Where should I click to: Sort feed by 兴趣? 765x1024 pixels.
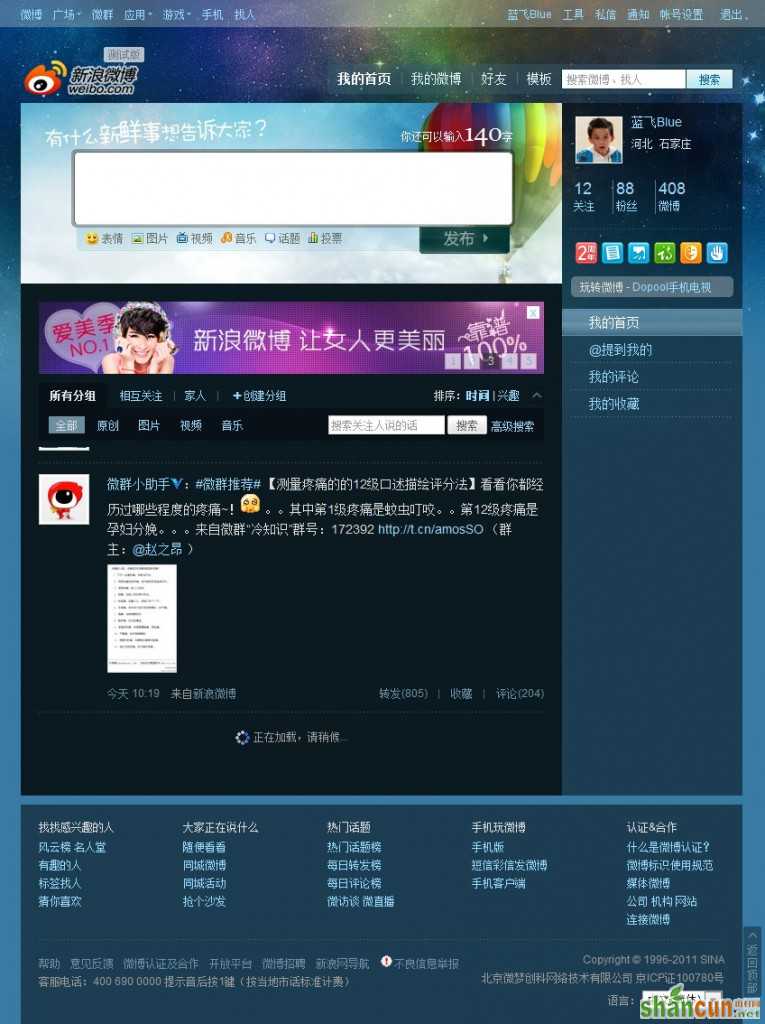[508, 396]
